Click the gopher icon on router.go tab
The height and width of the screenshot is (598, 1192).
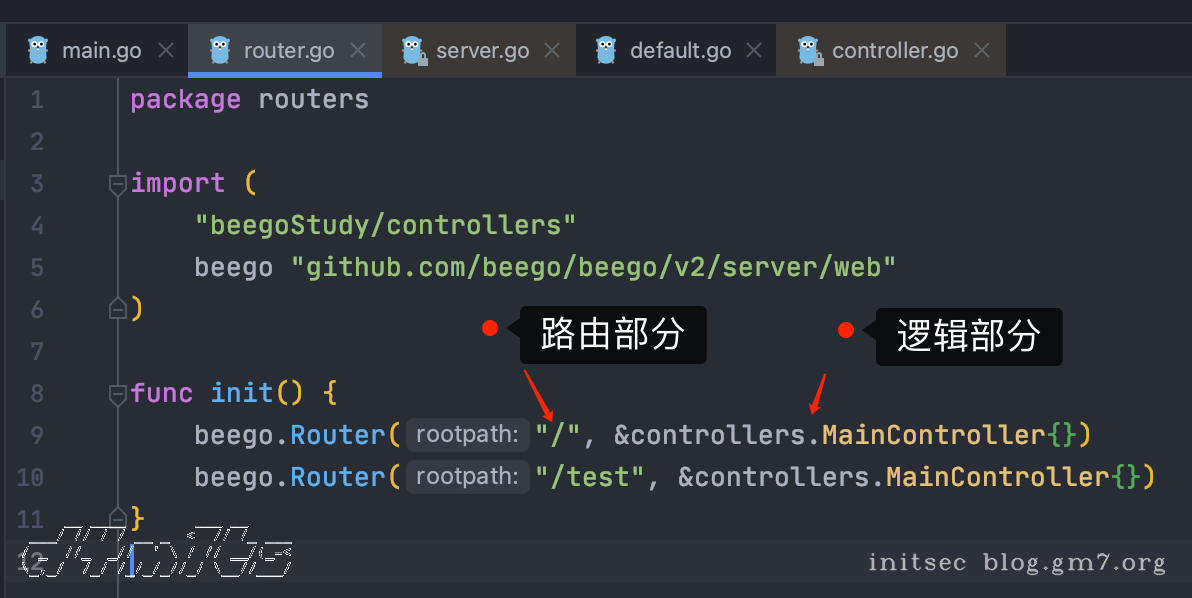[220, 50]
